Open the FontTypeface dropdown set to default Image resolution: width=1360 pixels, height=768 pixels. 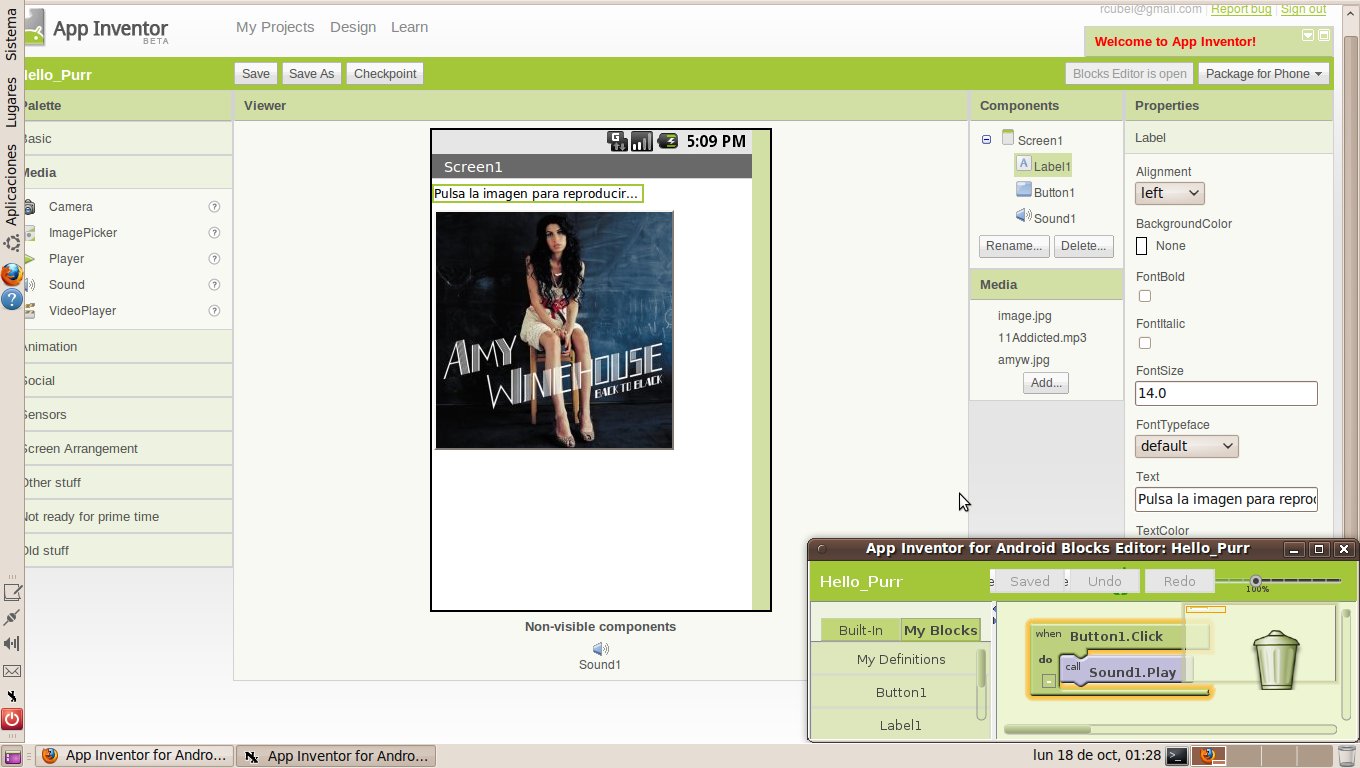coord(1187,446)
